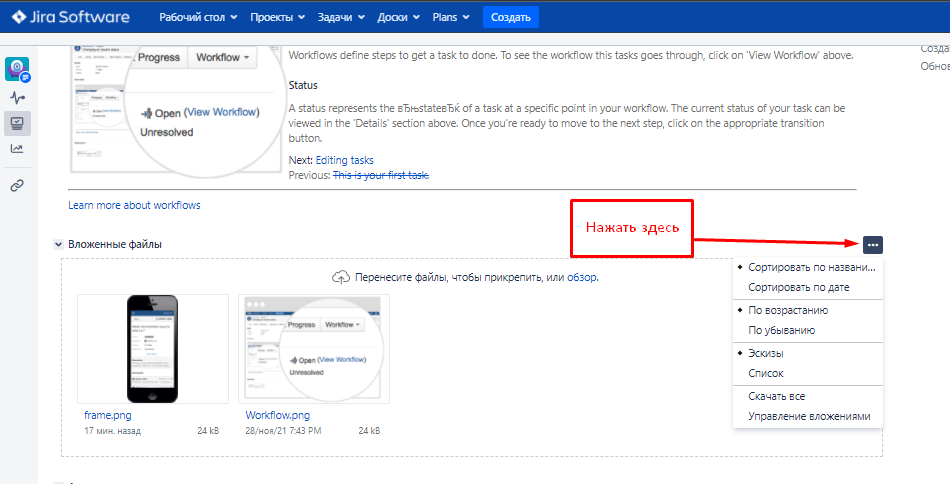Open the reports chart sidebar icon
Viewport: 950px width, 484px height.
(17, 148)
